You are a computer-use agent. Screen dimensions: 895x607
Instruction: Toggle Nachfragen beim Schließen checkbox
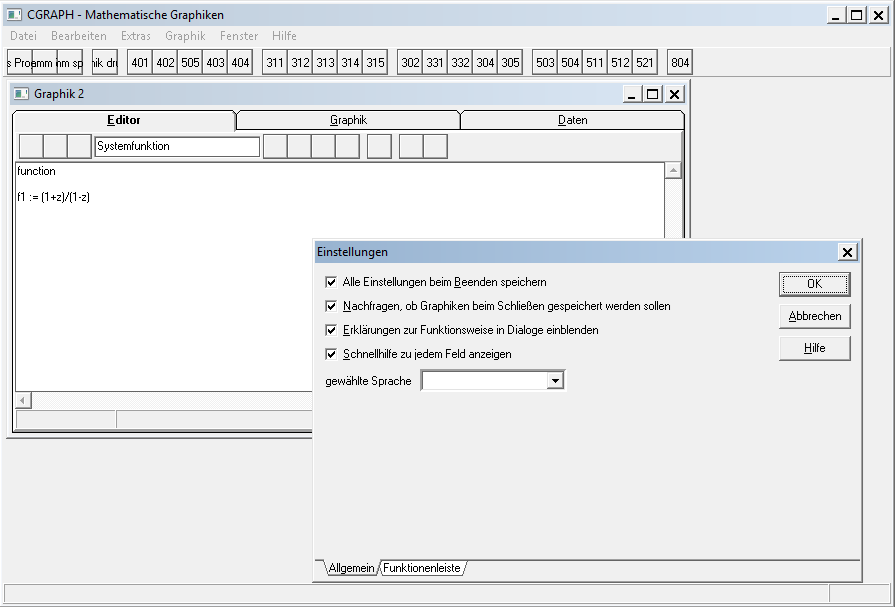332,306
